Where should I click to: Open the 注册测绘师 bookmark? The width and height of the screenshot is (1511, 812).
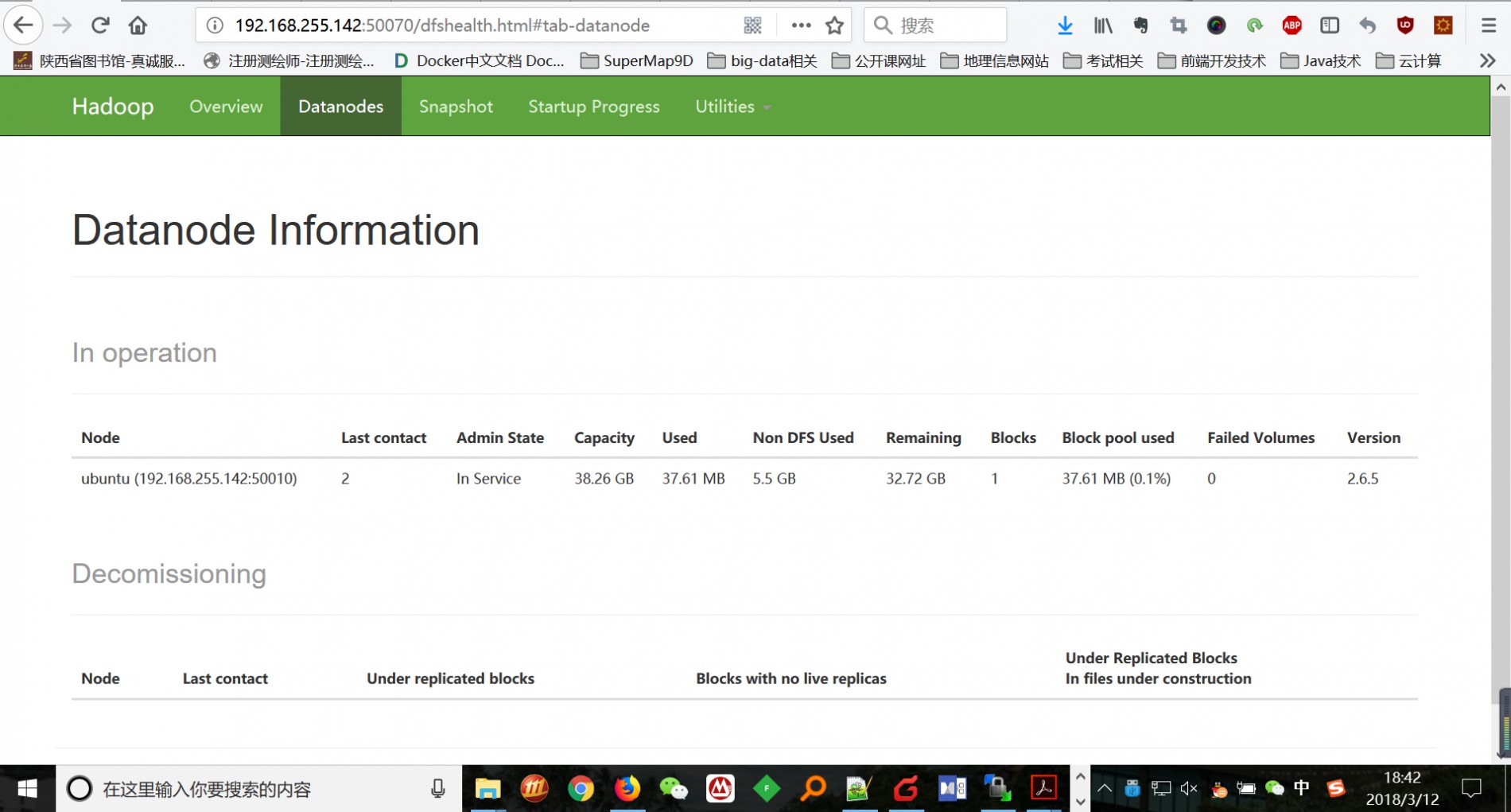[x=289, y=60]
